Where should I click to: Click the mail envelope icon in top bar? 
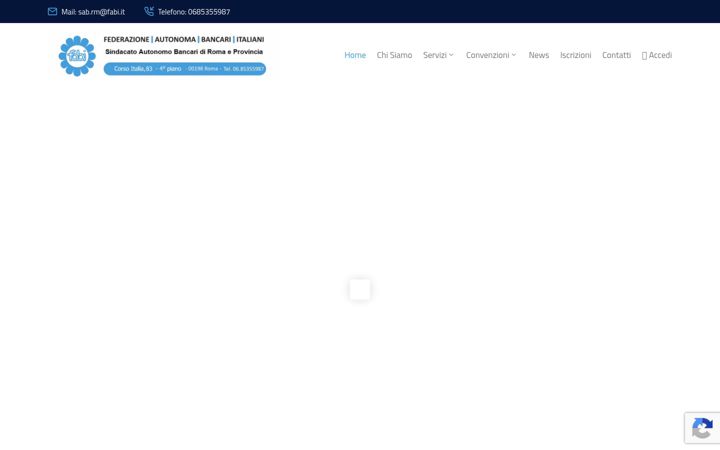[x=52, y=11]
